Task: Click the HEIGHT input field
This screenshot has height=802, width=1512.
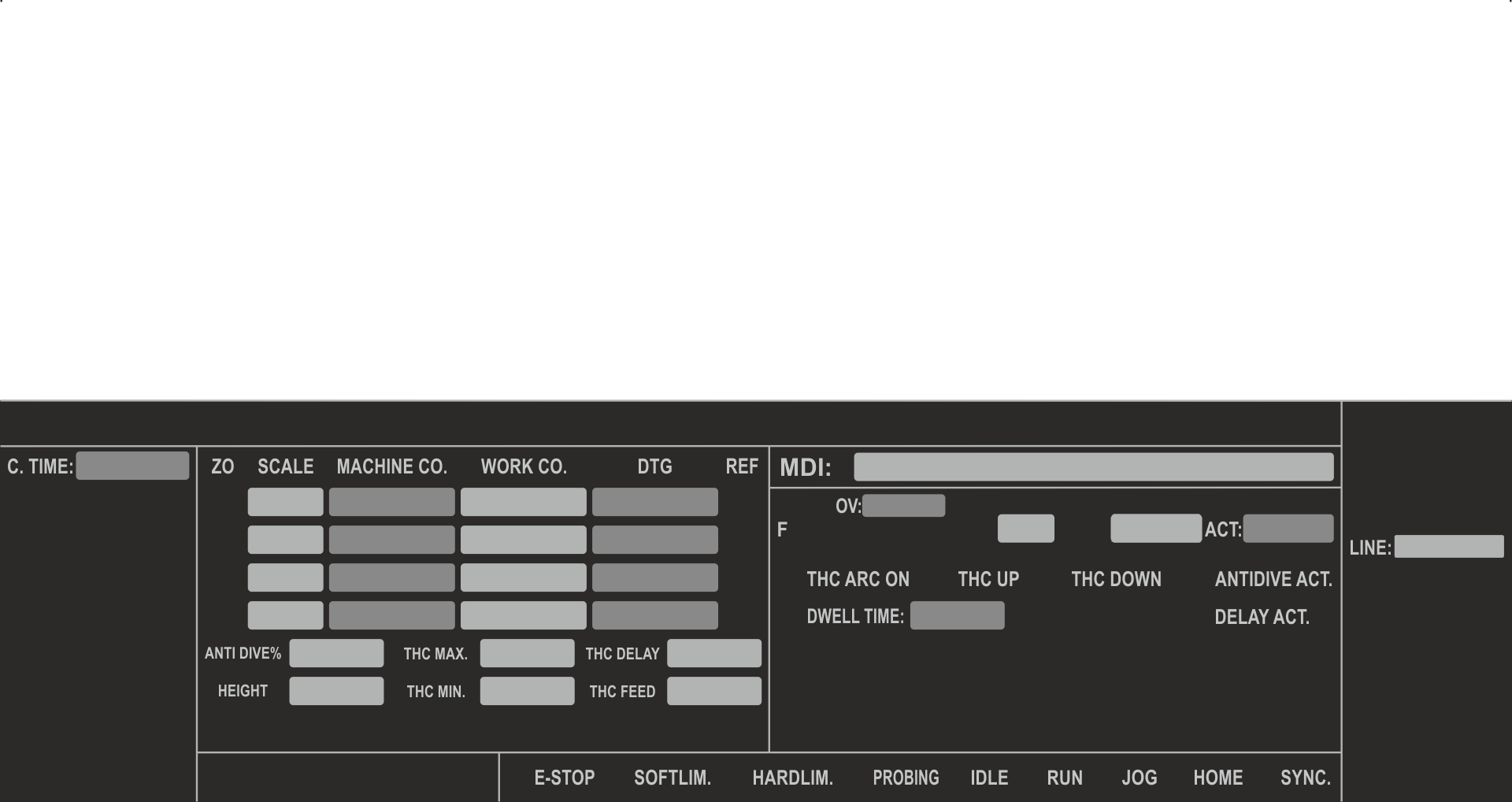Action: pos(336,691)
